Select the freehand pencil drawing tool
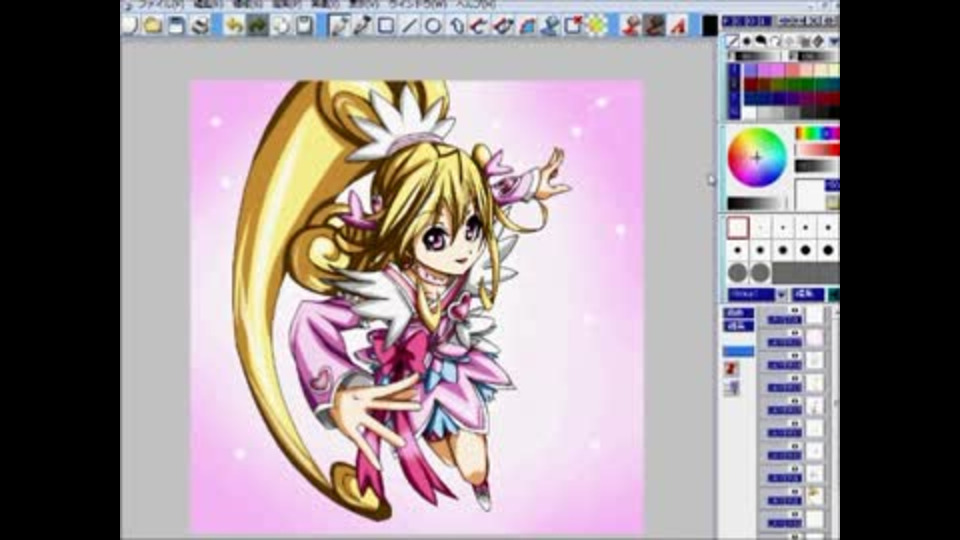The width and height of the screenshot is (960, 540). [x=339, y=25]
